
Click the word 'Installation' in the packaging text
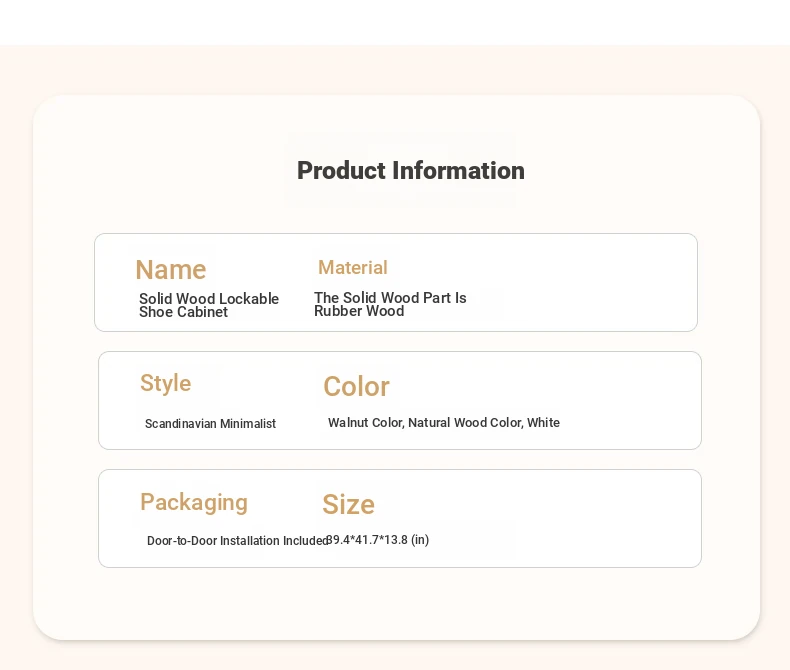tap(250, 541)
